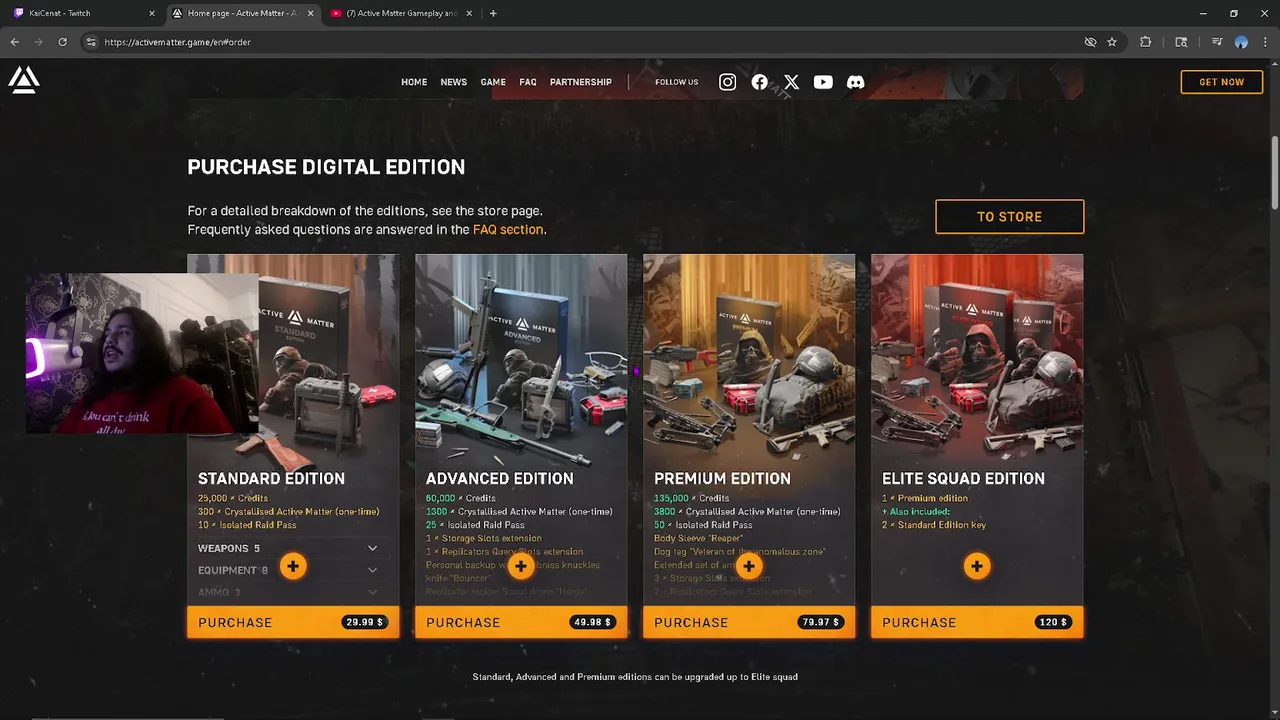Image resolution: width=1280 pixels, height=720 pixels.
Task: Open the PARTNERSHIP nav item
Action: [581, 82]
